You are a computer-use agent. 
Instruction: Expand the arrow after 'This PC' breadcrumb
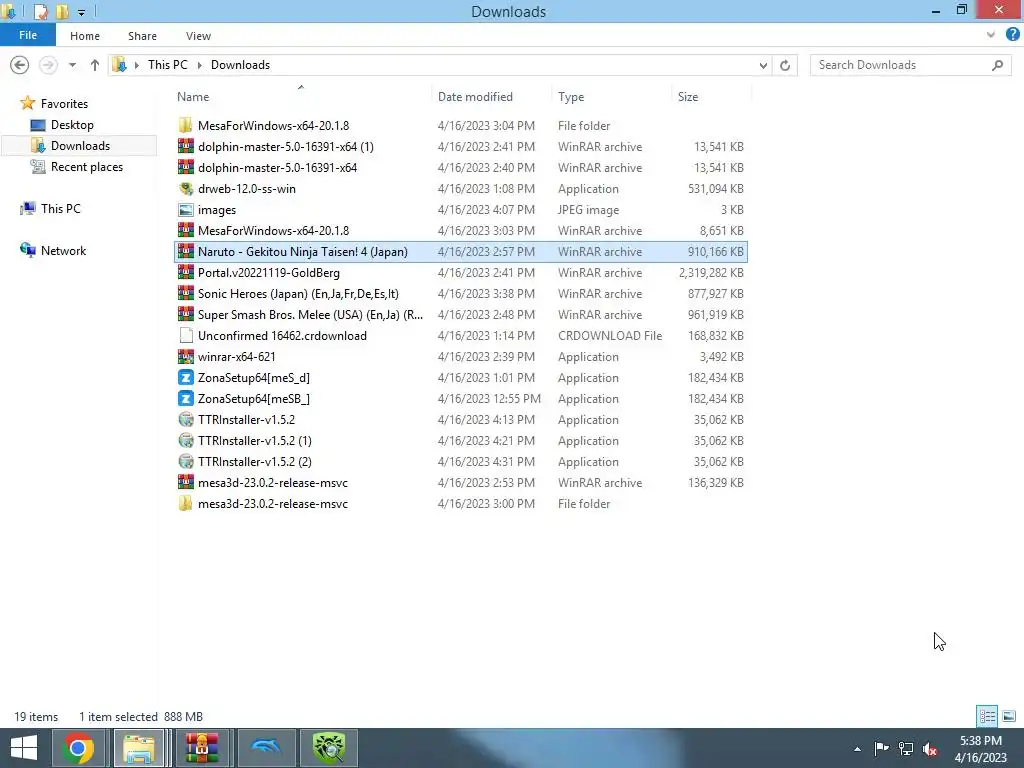click(199, 65)
